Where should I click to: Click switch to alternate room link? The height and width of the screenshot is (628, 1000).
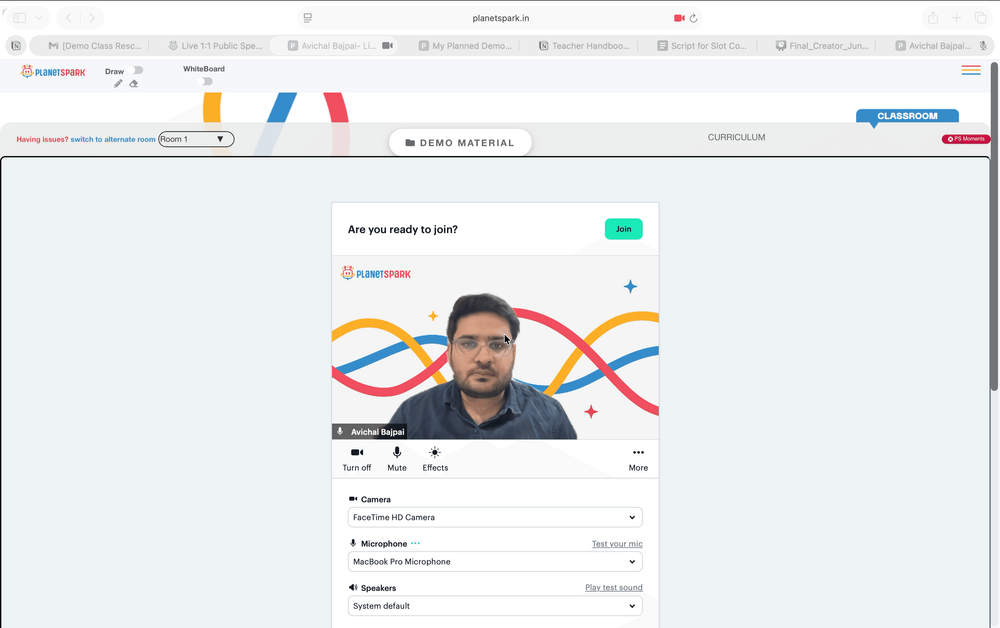(x=113, y=139)
